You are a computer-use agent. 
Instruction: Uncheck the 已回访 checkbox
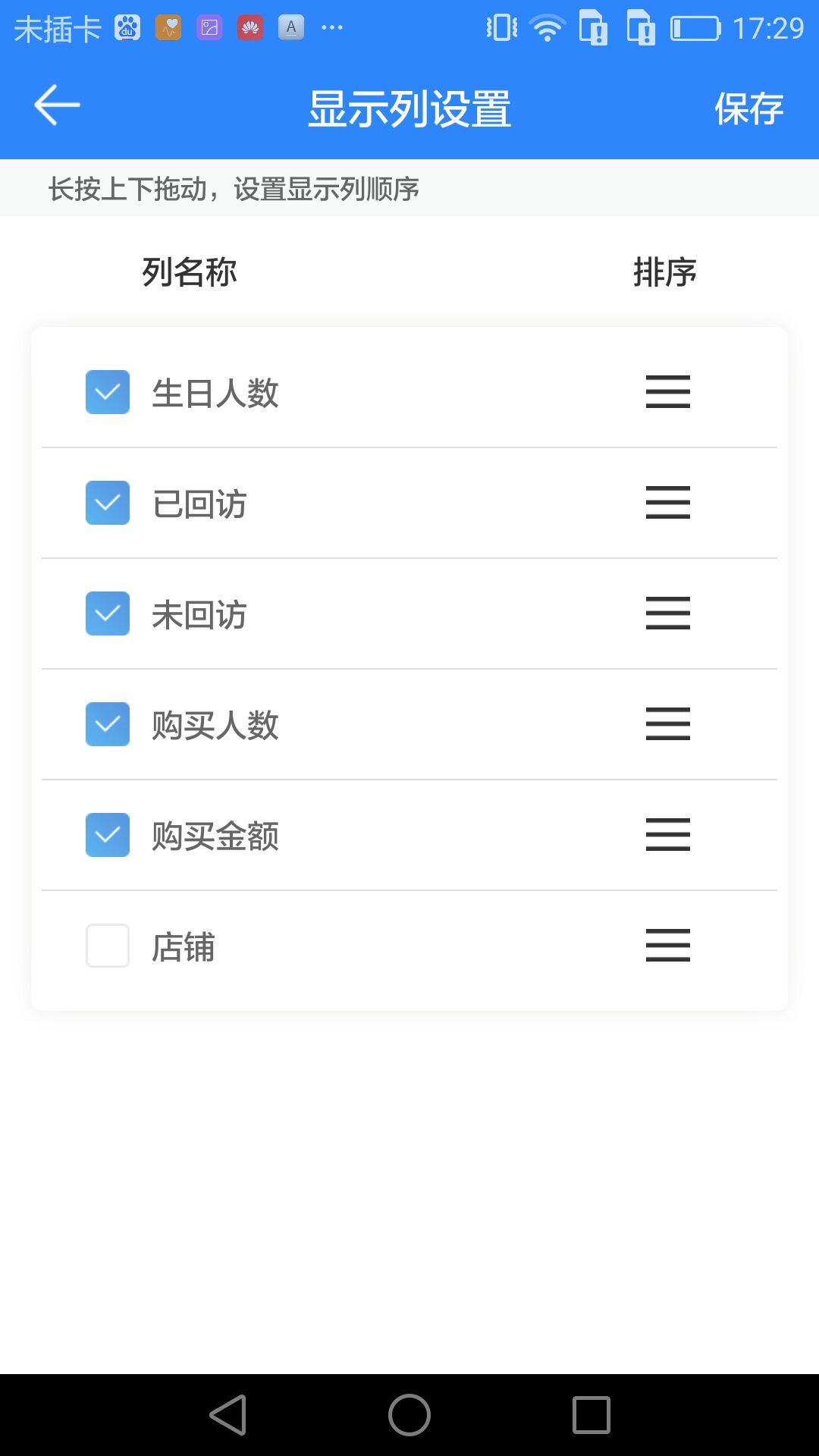[108, 503]
